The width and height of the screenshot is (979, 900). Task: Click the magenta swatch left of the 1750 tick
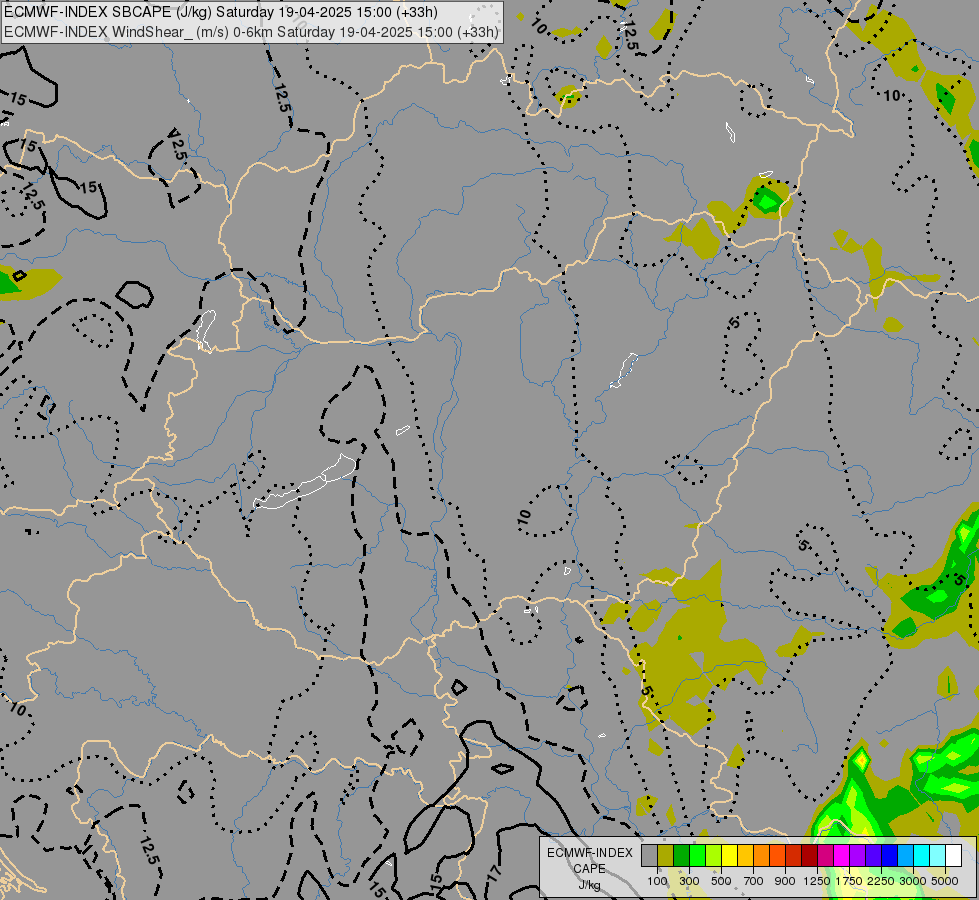[842, 856]
